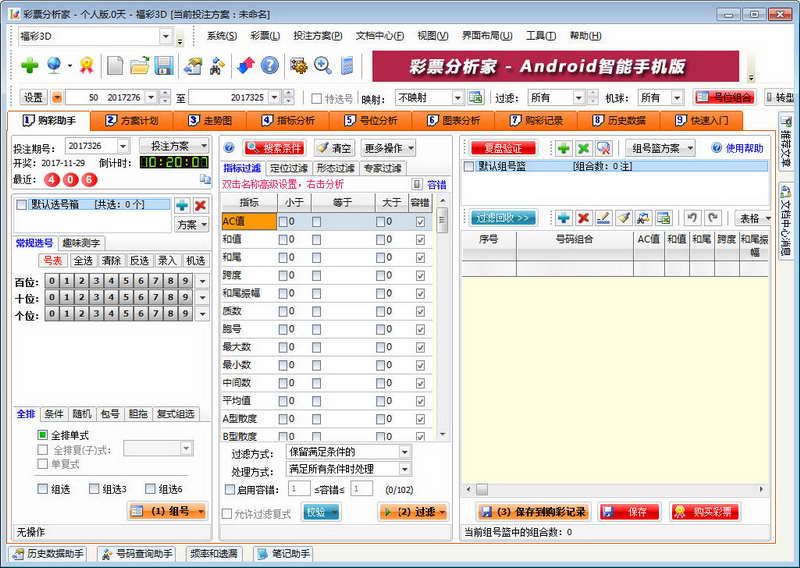
Task: Click the green X icon next to 复盘验证
Action: pyautogui.click(x=583, y=149)
